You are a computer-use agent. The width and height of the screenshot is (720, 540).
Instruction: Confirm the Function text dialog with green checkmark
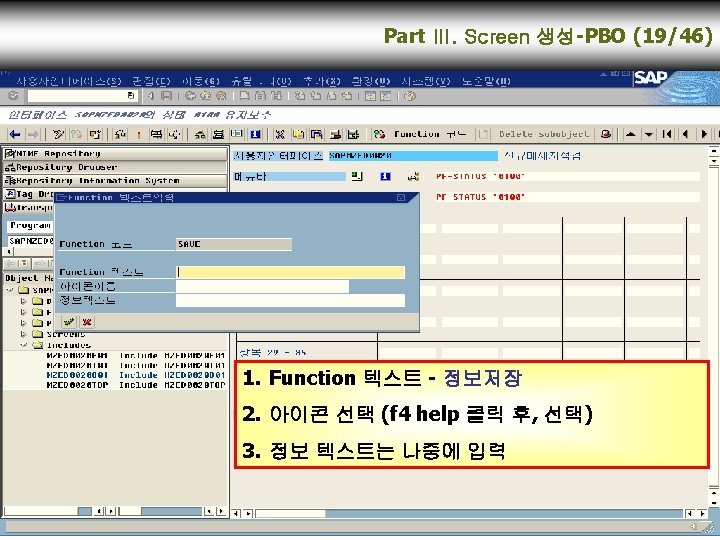pyautogui.click(x=69, y=322)
